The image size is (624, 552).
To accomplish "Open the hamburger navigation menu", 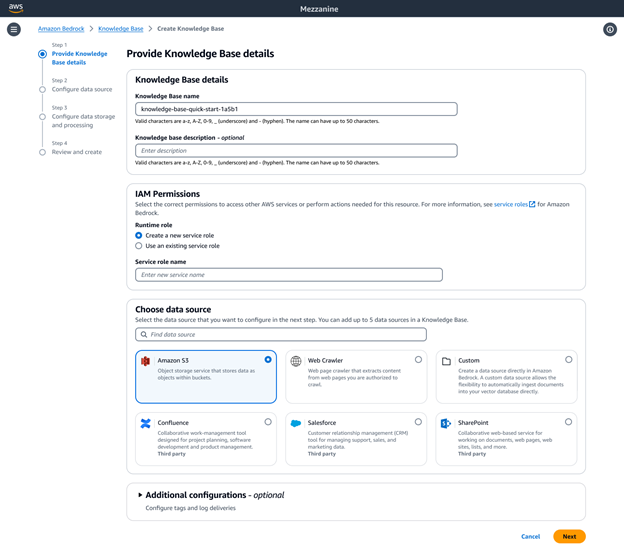I will coord(14,30).
